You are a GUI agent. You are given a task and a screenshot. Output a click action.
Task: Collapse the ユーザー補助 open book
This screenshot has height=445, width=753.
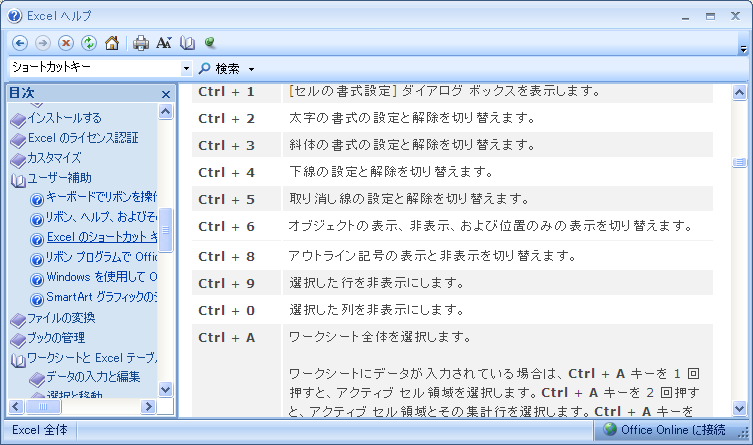59,178
